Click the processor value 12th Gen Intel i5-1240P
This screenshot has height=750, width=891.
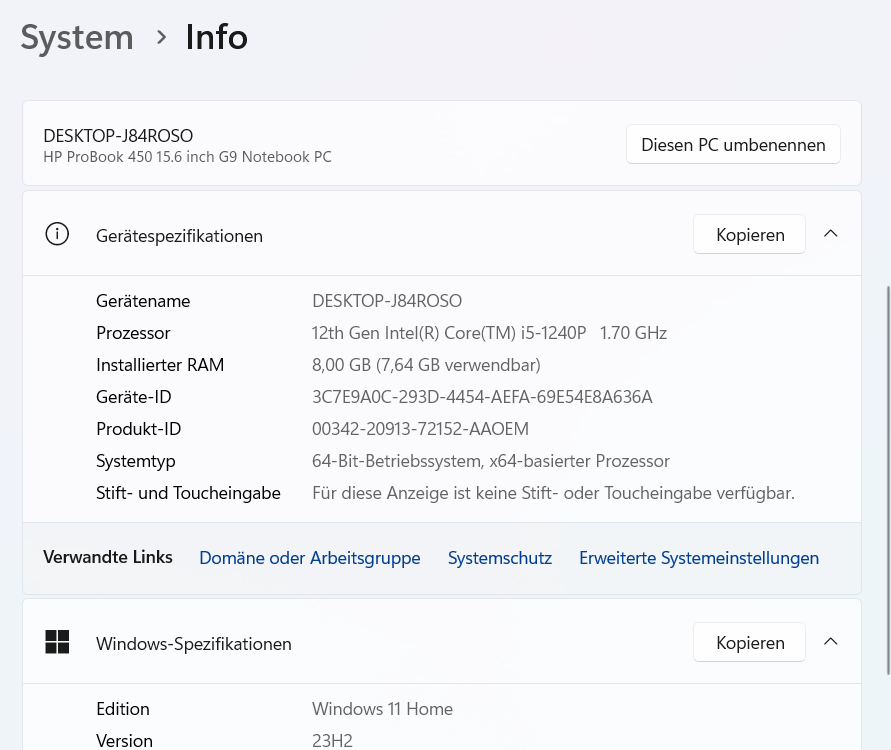(489, 333)
